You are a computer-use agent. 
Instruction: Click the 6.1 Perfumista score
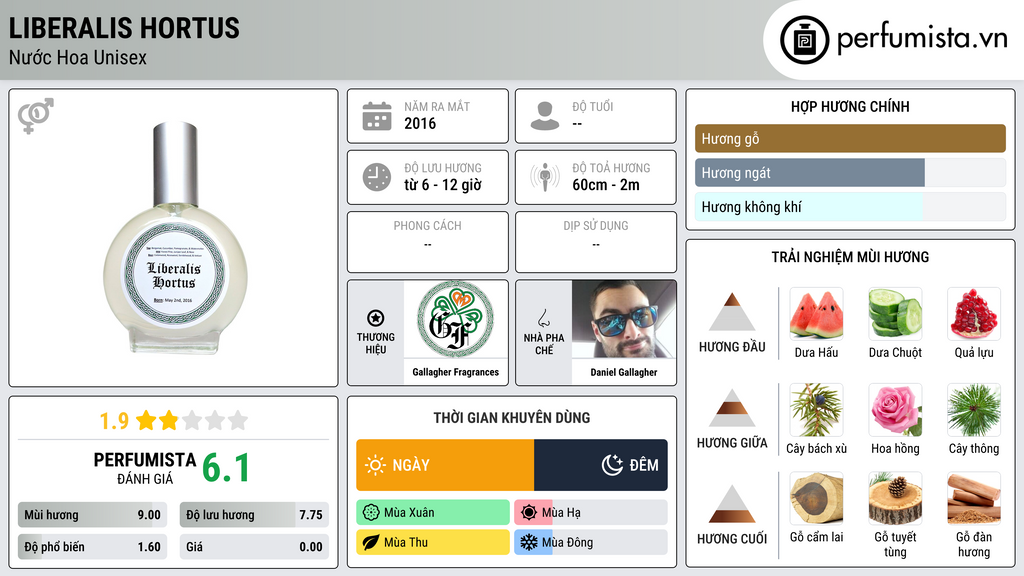(x=226, y=468)
